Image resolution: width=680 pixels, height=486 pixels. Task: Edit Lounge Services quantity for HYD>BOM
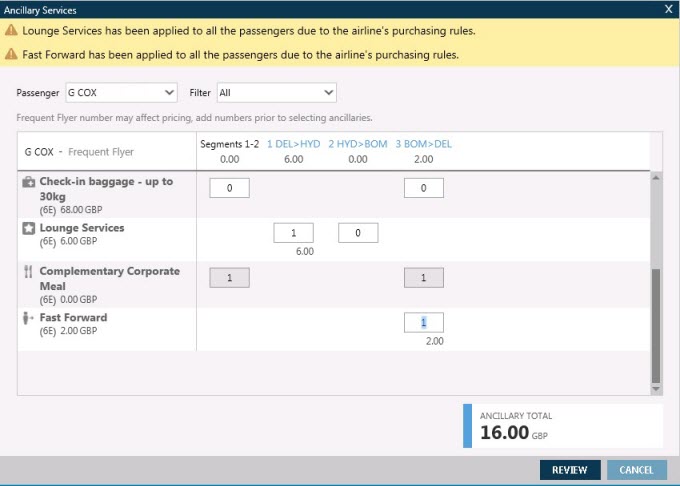358,233
